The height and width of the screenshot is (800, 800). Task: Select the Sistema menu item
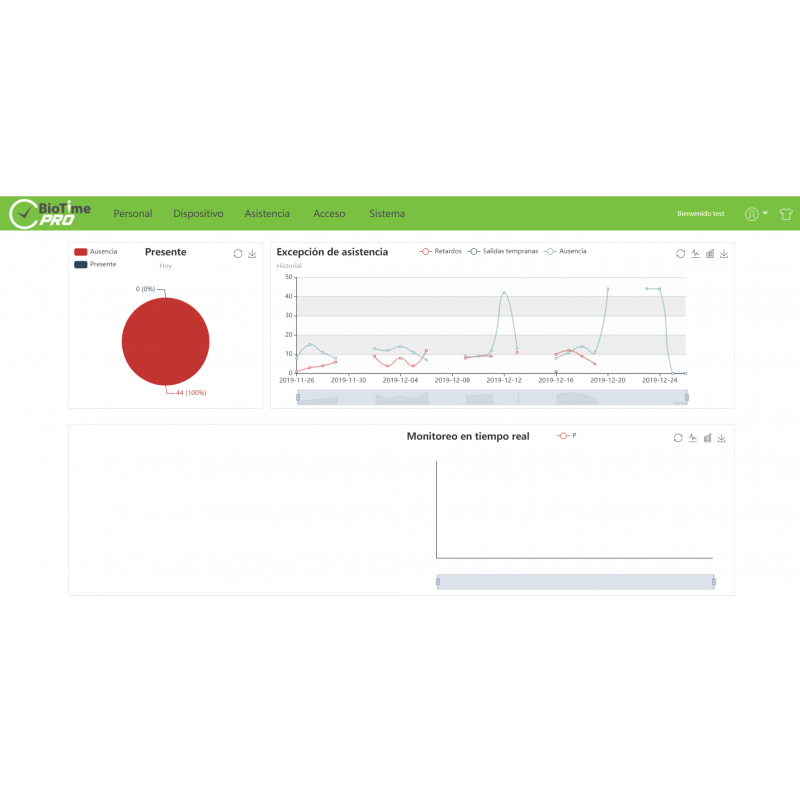pos(387,213)
